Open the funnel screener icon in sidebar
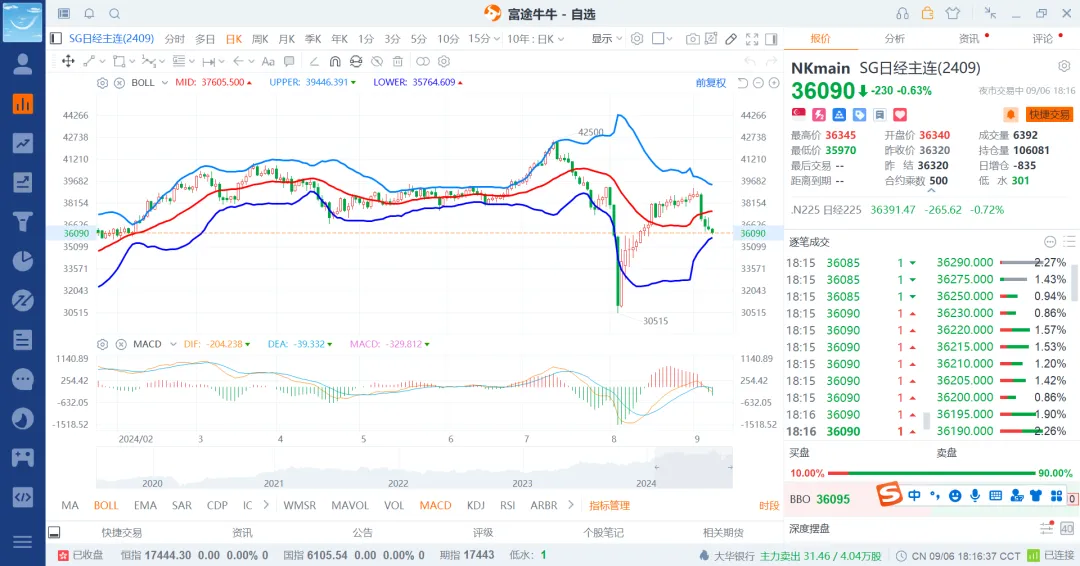Viewport: 1080px width, 566px height. click(x=23, y=222)
